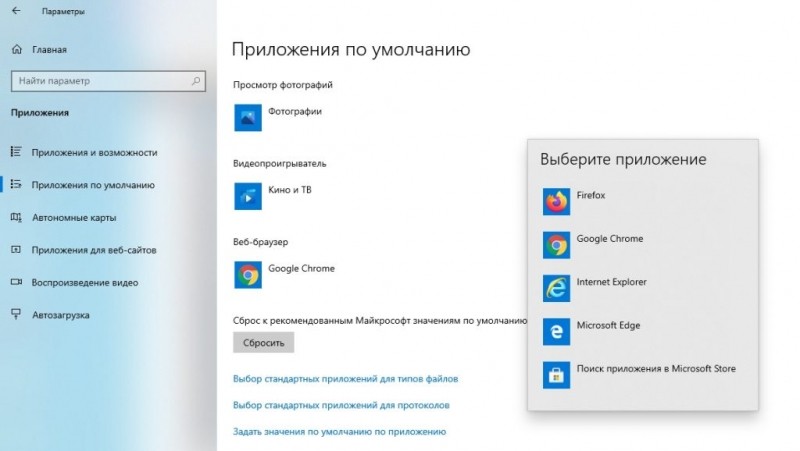
Task: Click the Приложения и возможности list icon
Action: 16,152
